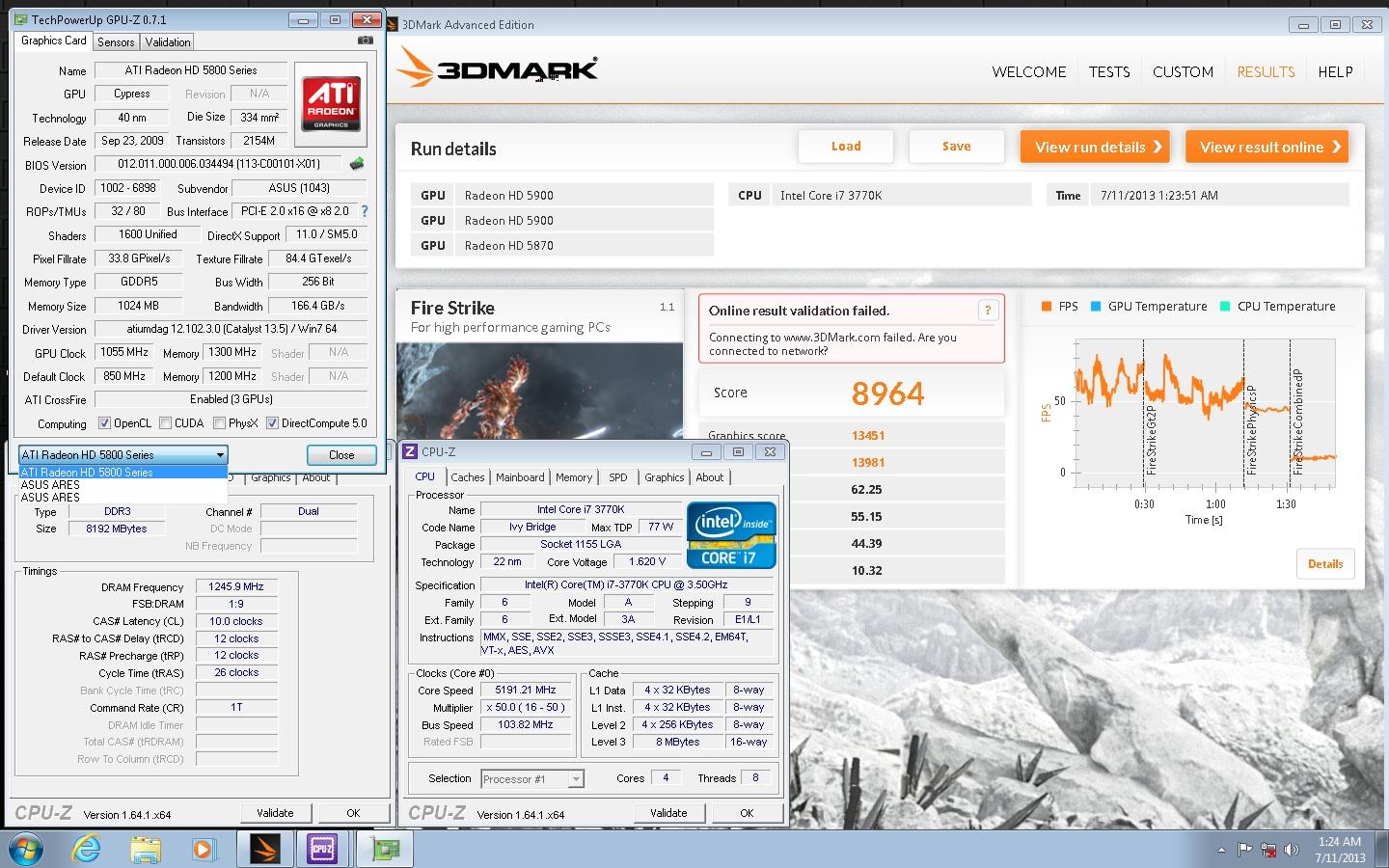Switch to the Sensors tab in GPU-Z
Image resolution: width=1389 pixels, height=868 pixels.
116,41
